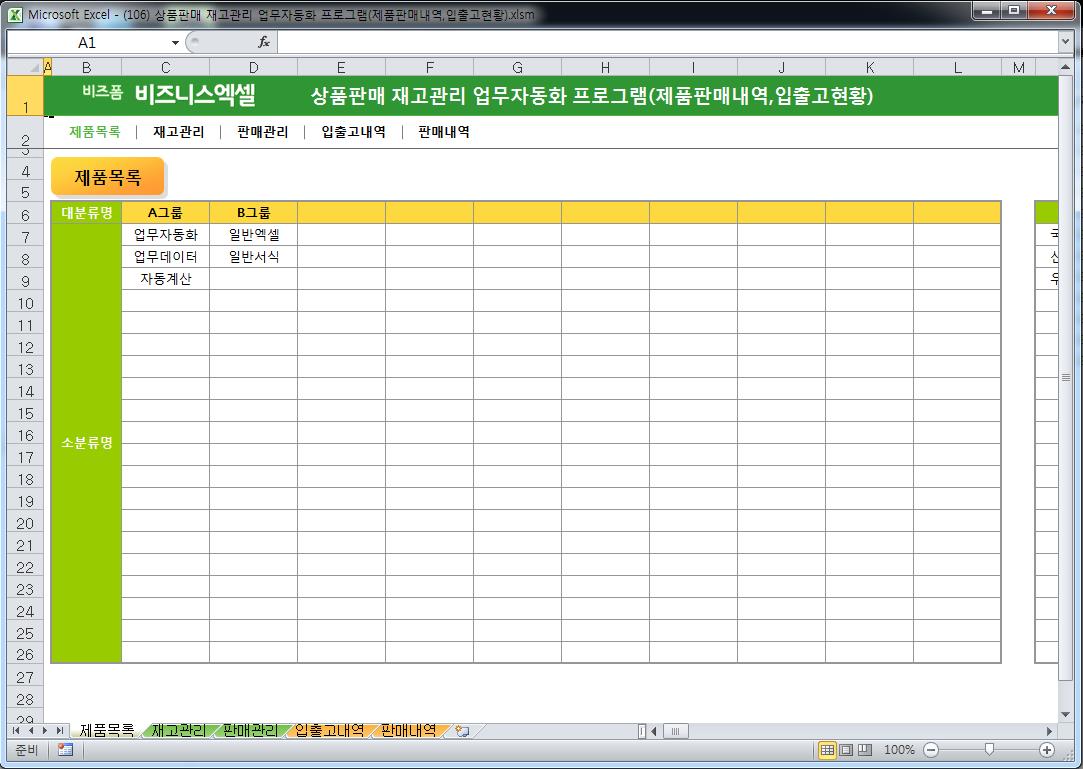The height and width of the screenshot is (769, 1083).
Task: Open the 판매관리 navigation link
Action: click(262, 132)
